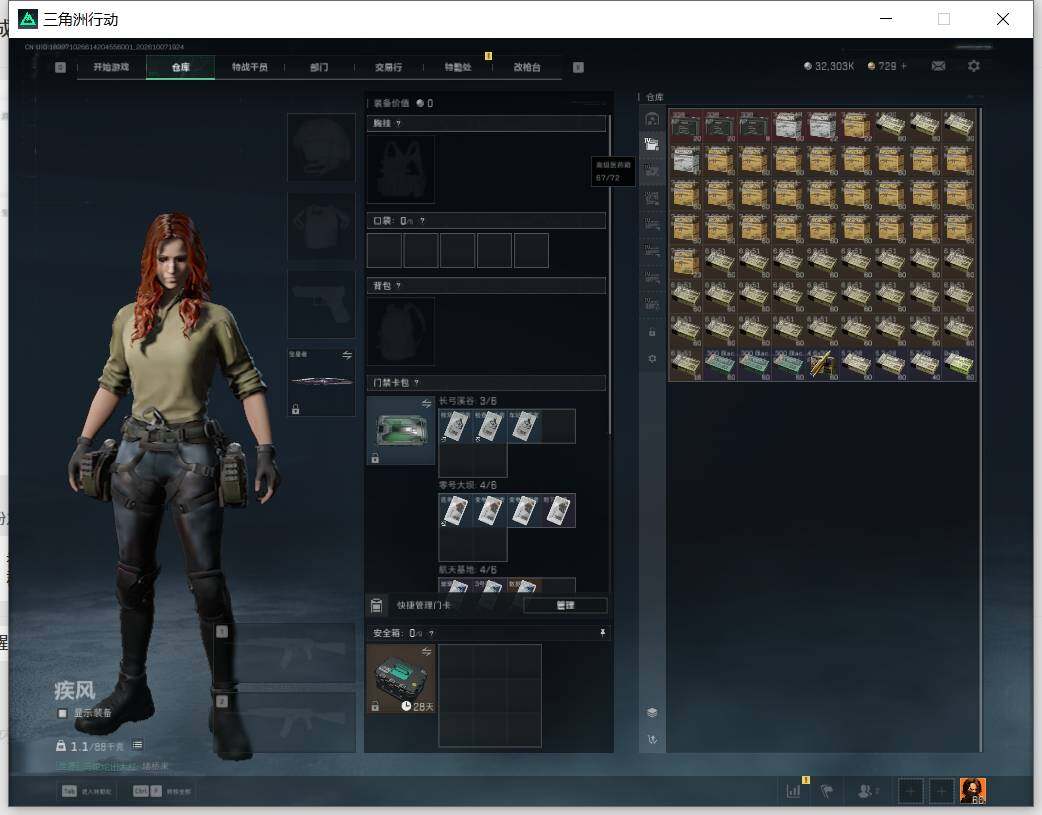Click the safe box thumbnail showing 28天
Screen dimensions: 1042x815
pos(401,679)
